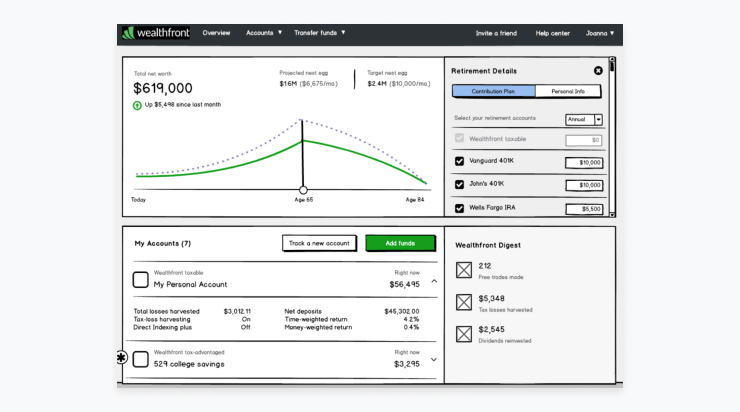Toggle the Wealthfront taxable checkbox
Screen dimensions: 740x412
459,138
